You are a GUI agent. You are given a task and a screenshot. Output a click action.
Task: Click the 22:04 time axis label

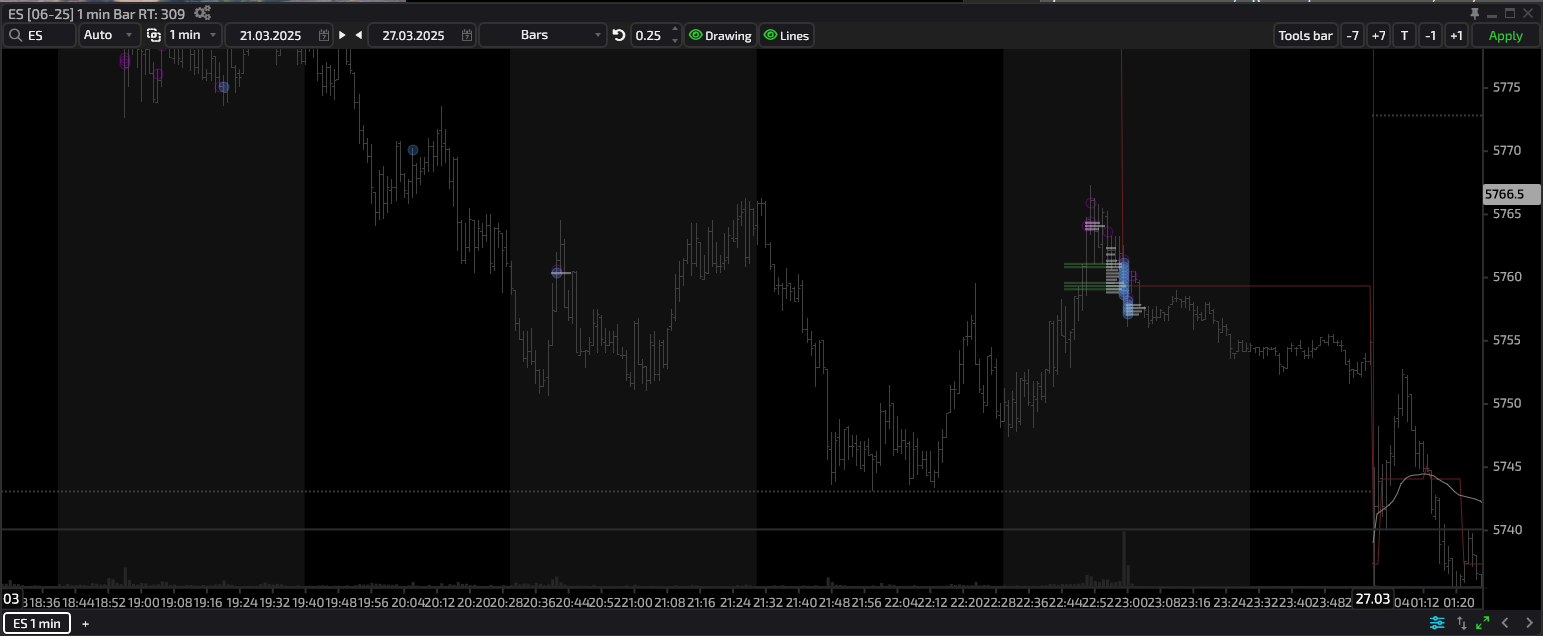(900, 602)
